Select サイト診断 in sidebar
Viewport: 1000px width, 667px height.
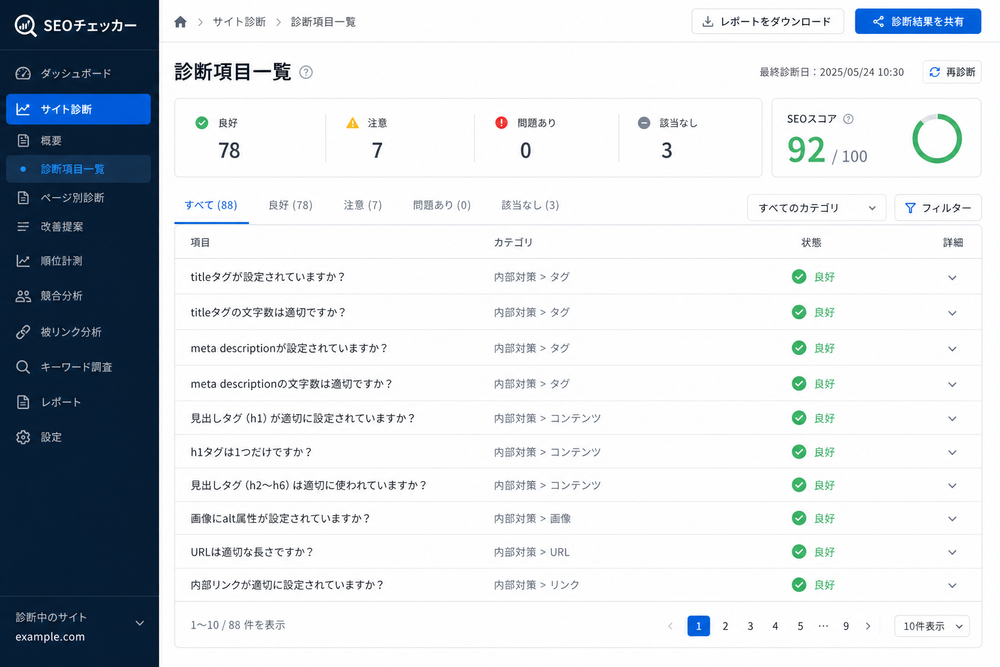78,109
